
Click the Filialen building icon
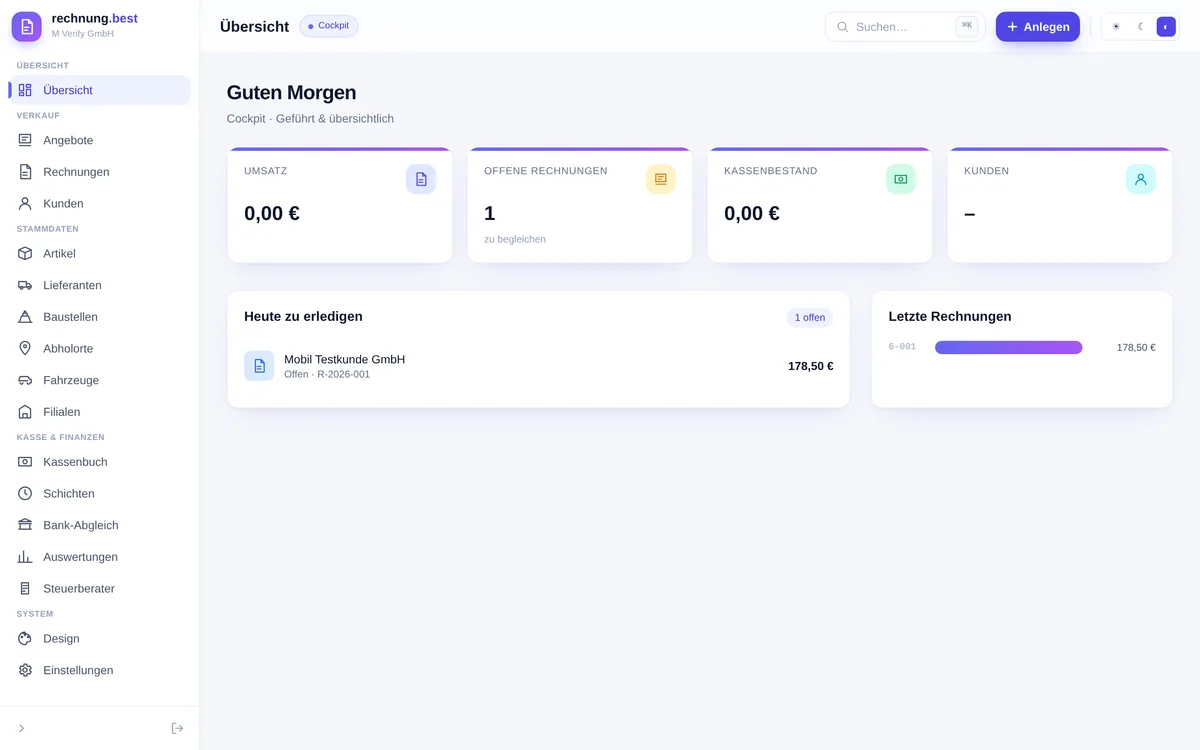25,412
